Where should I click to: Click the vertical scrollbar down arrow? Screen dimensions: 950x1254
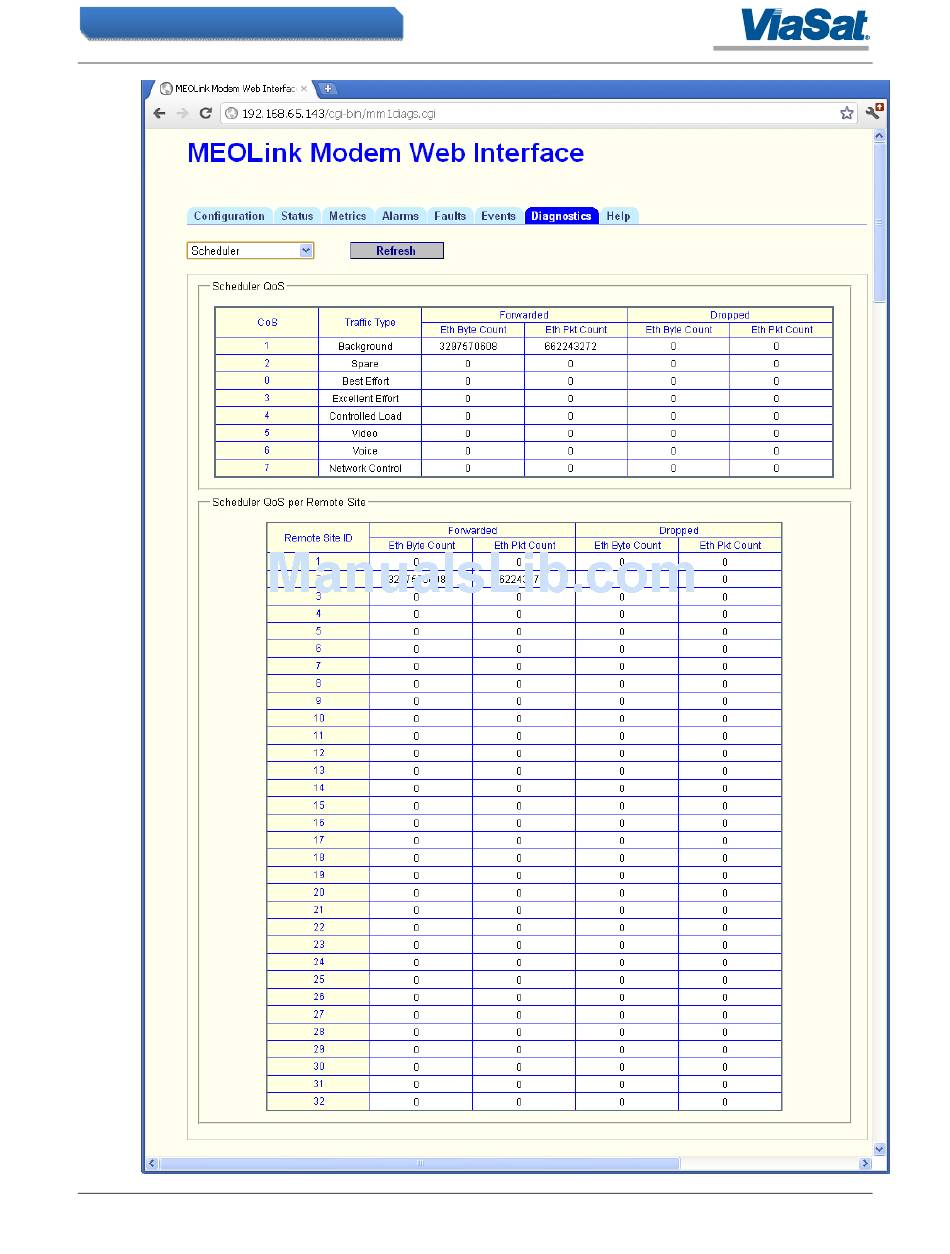click(x=879, y=1150)
